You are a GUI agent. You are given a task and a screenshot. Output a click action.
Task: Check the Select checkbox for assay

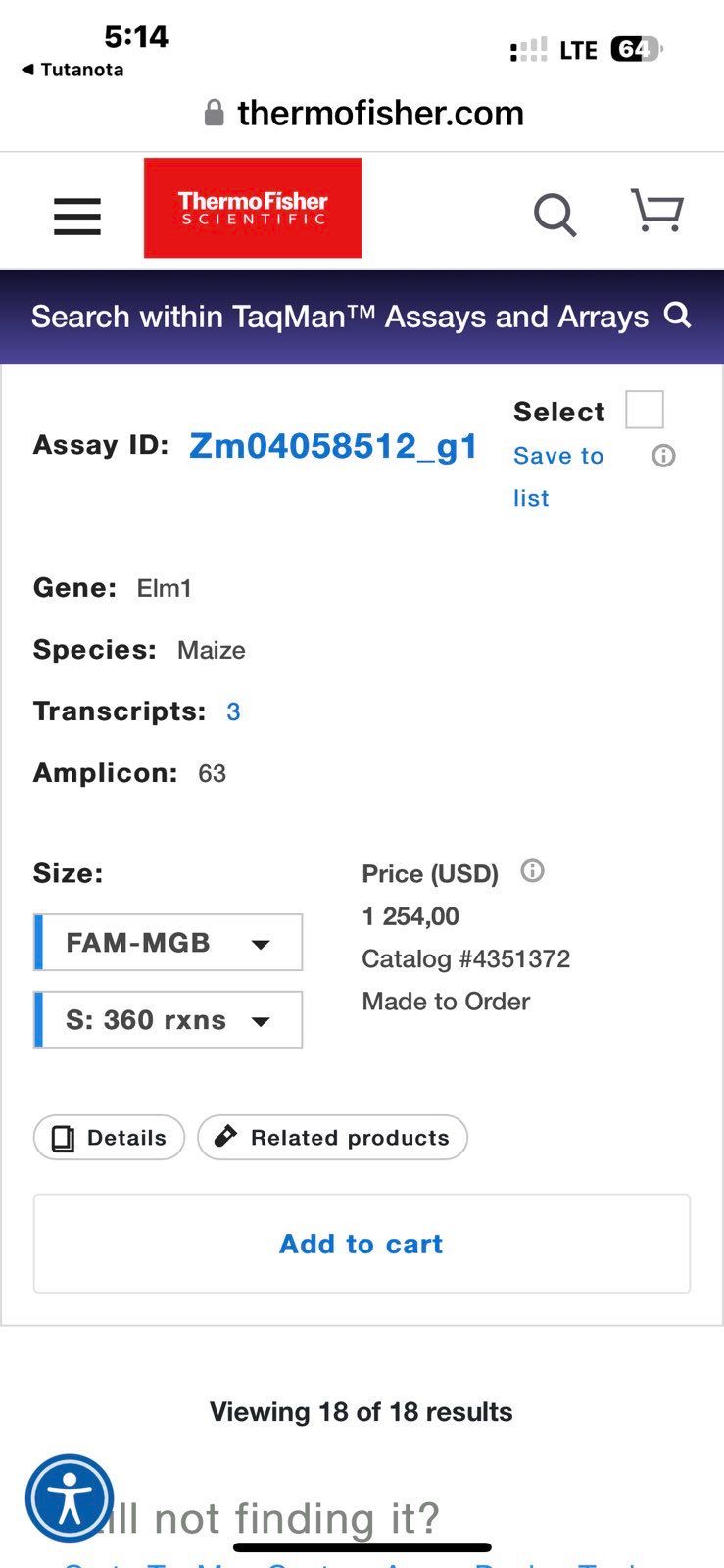point(645,410)
